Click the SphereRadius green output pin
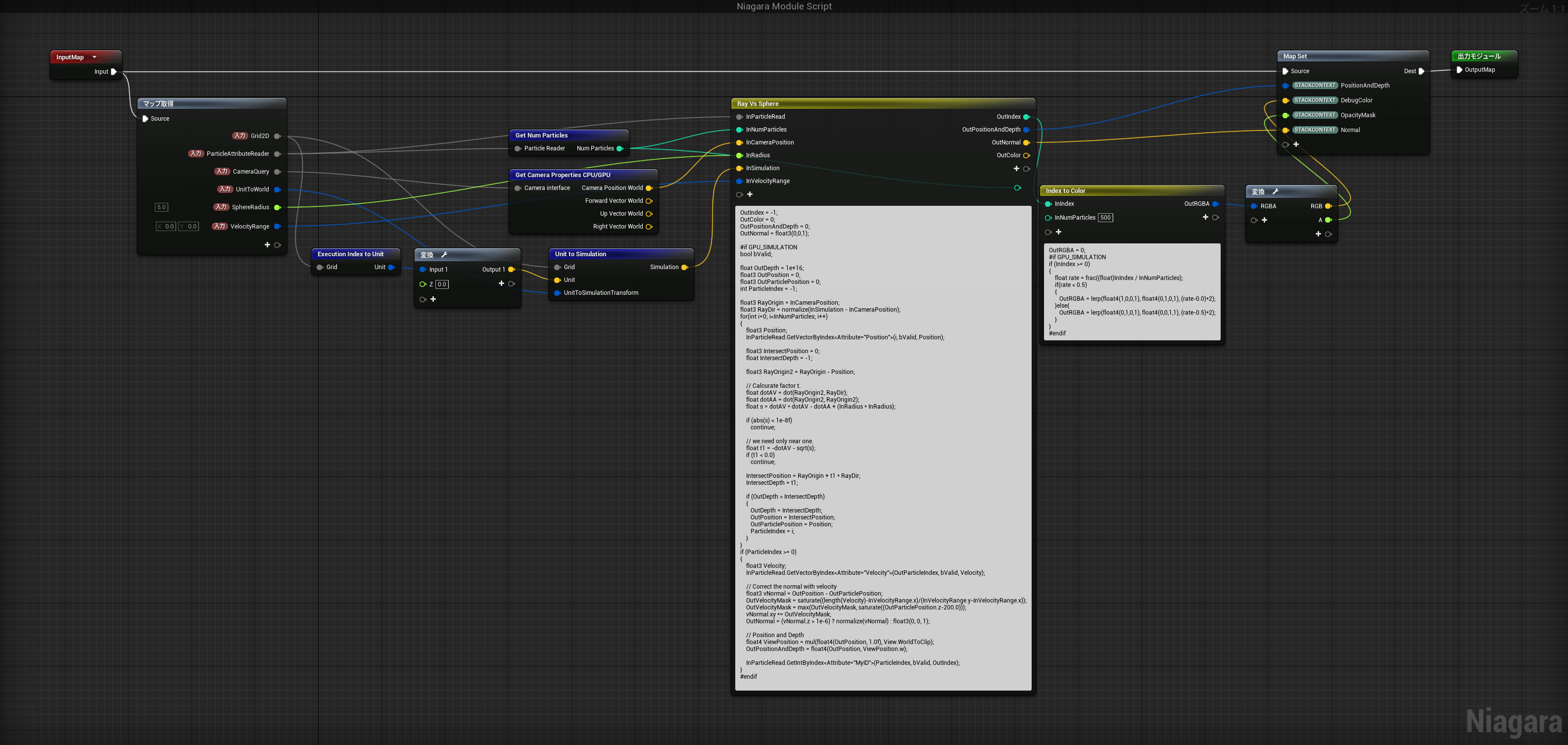1568x745 pixels. tap(277, 208)
